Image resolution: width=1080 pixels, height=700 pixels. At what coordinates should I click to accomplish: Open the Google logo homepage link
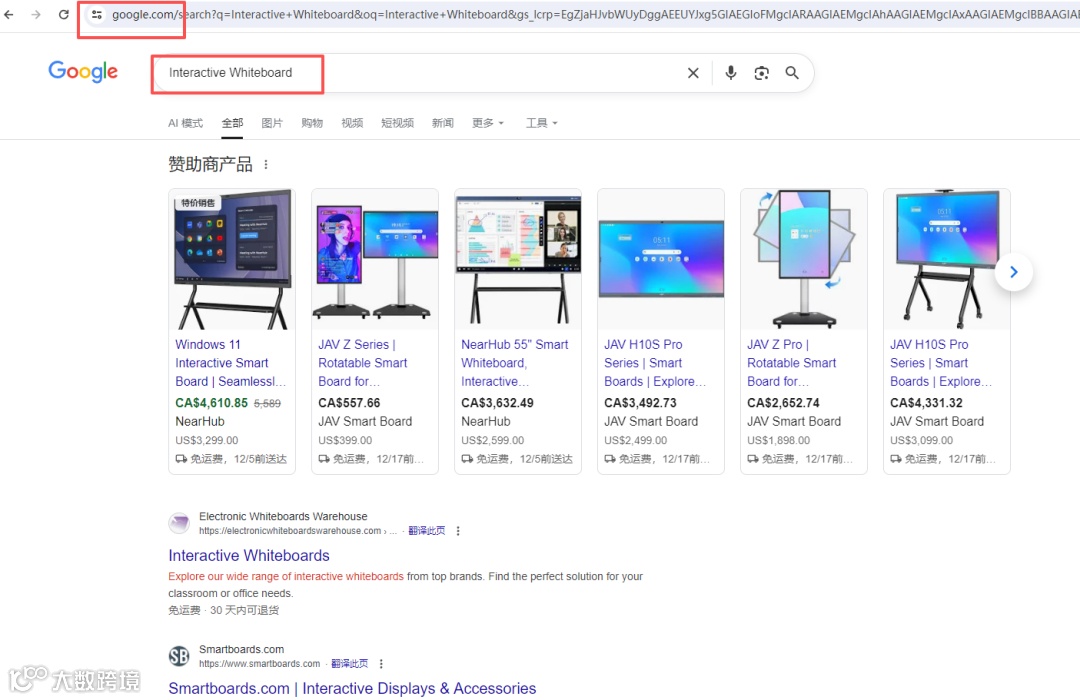point(83,71)
